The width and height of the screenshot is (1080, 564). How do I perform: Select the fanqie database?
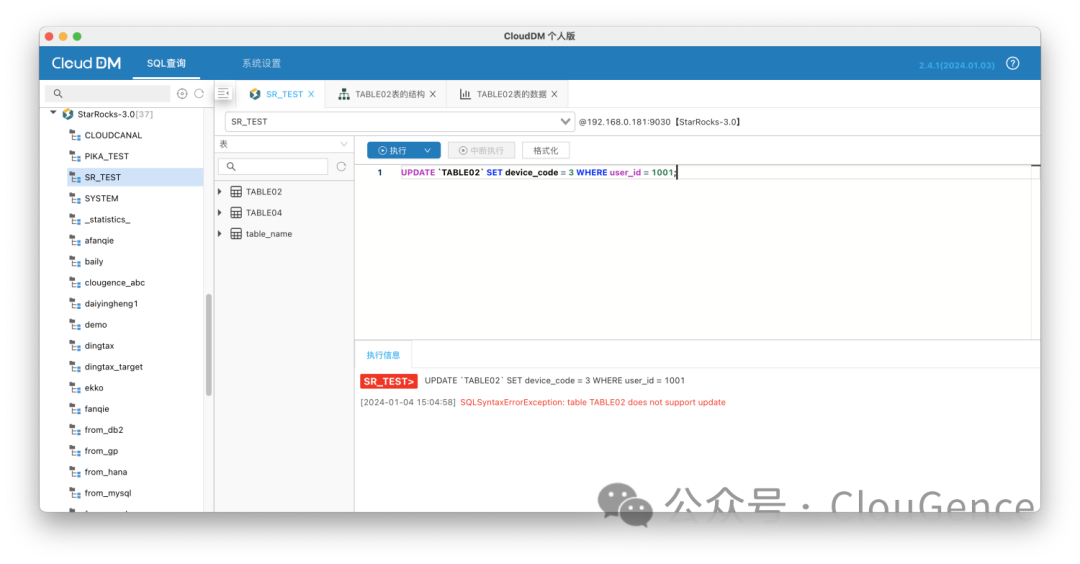coord(96,409)
